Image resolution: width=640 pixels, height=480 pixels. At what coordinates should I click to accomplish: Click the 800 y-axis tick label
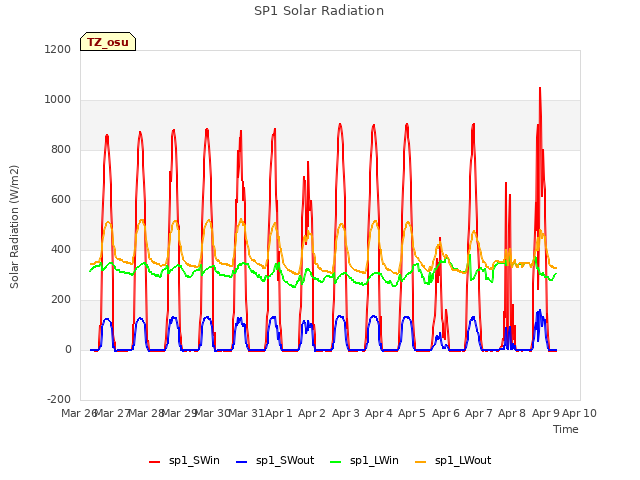coord(61,149)
